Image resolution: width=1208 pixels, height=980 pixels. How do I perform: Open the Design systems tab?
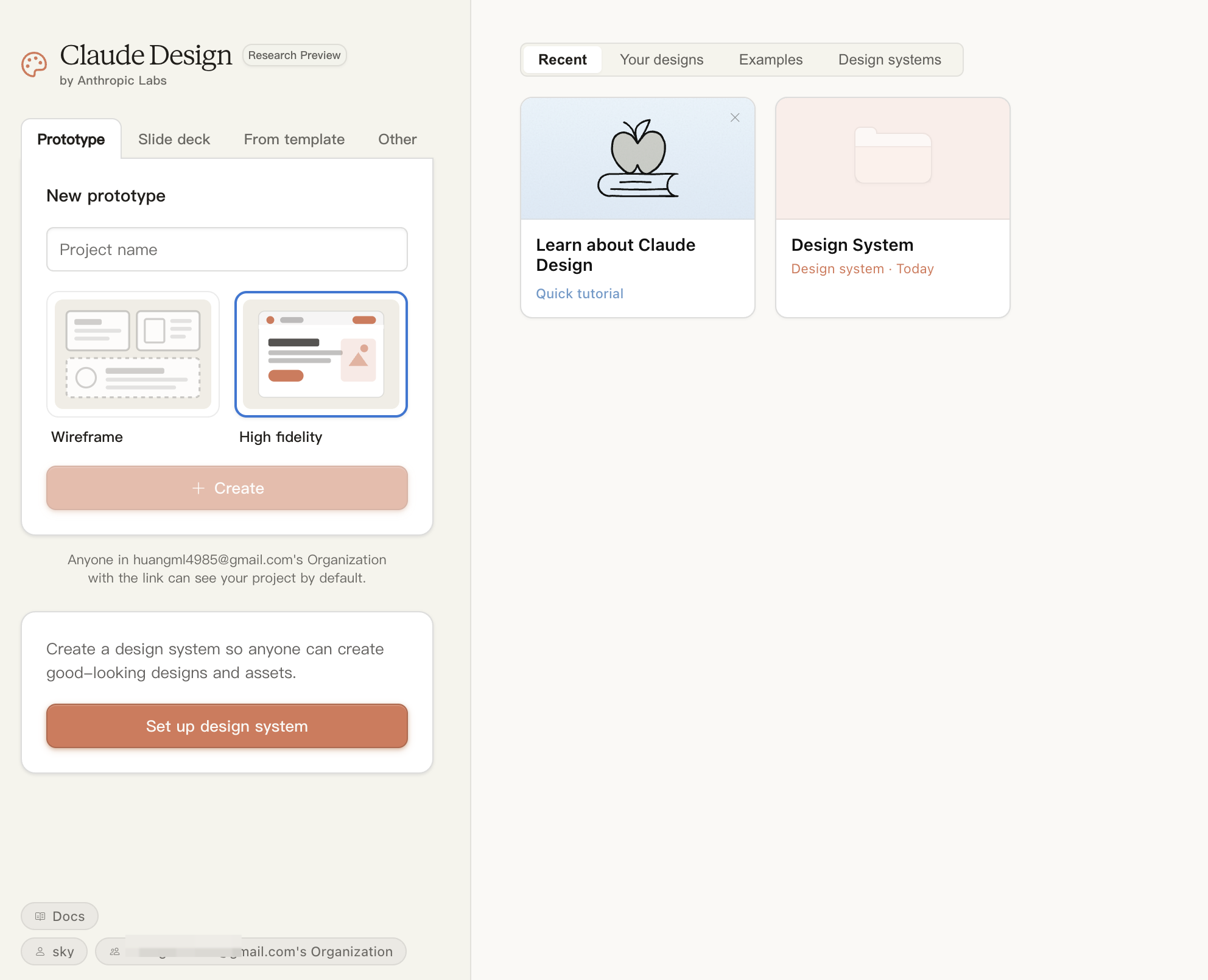coord(889,60)
